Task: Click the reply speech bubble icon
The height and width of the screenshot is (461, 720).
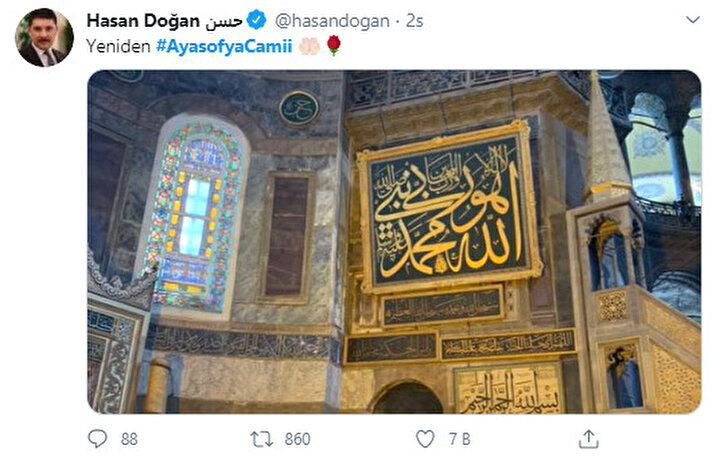Action: tap(97, 439)
